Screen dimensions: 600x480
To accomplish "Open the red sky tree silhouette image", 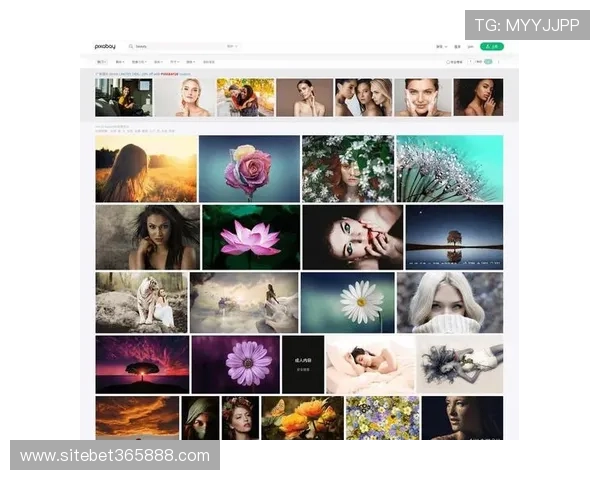I will click(142, 364).
